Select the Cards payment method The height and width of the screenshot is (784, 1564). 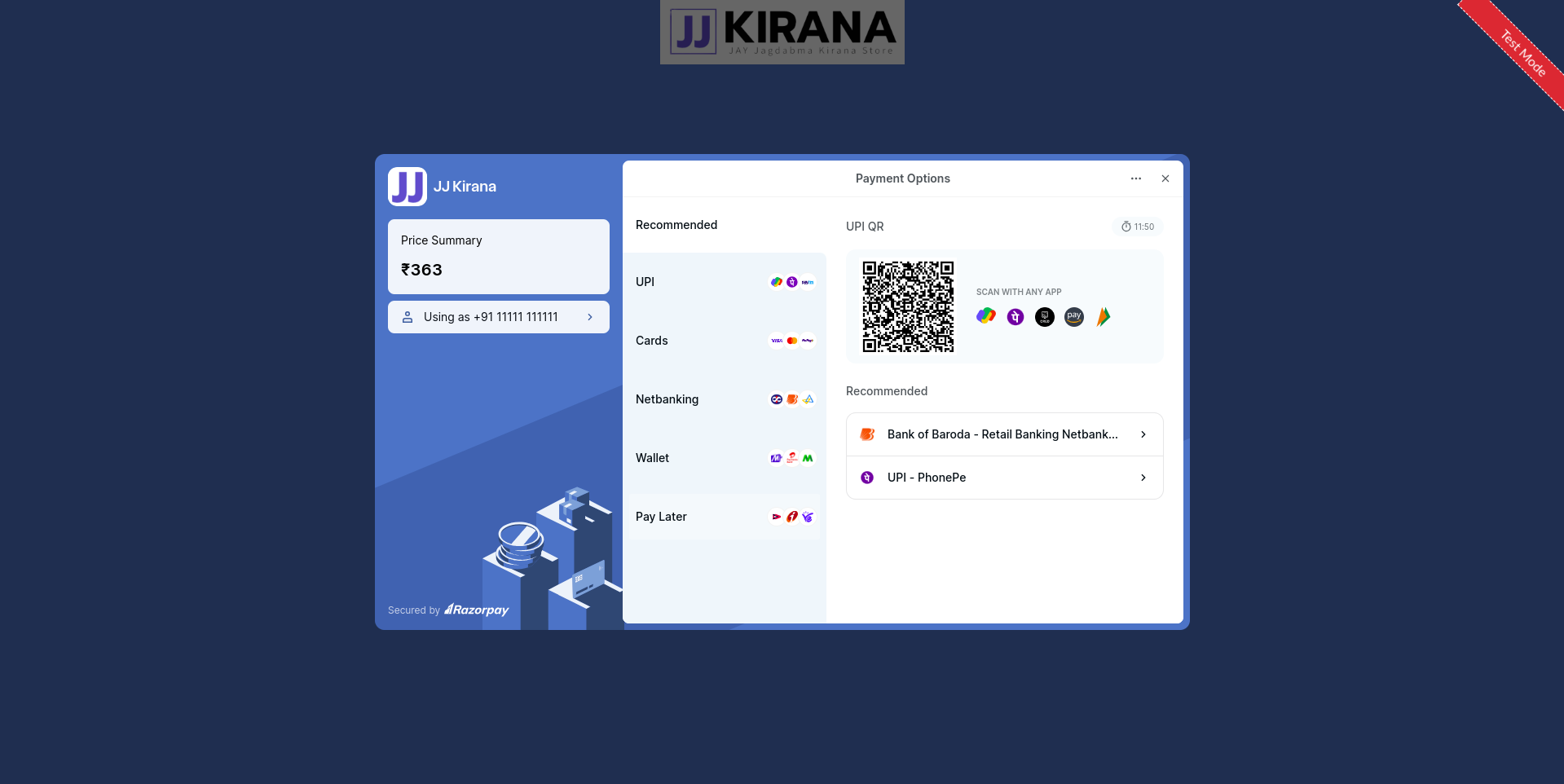pyautogui.click(x=724, y=341)
